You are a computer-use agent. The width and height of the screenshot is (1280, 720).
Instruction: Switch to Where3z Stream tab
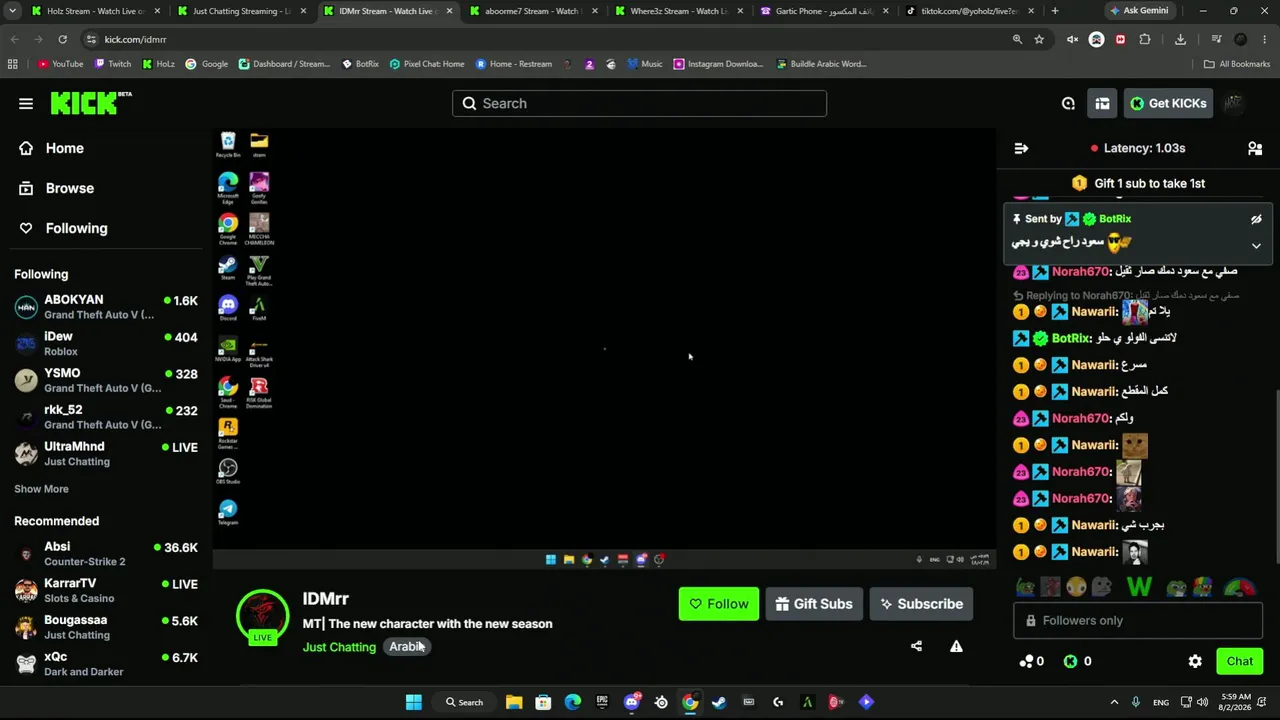tap(679, 11)
